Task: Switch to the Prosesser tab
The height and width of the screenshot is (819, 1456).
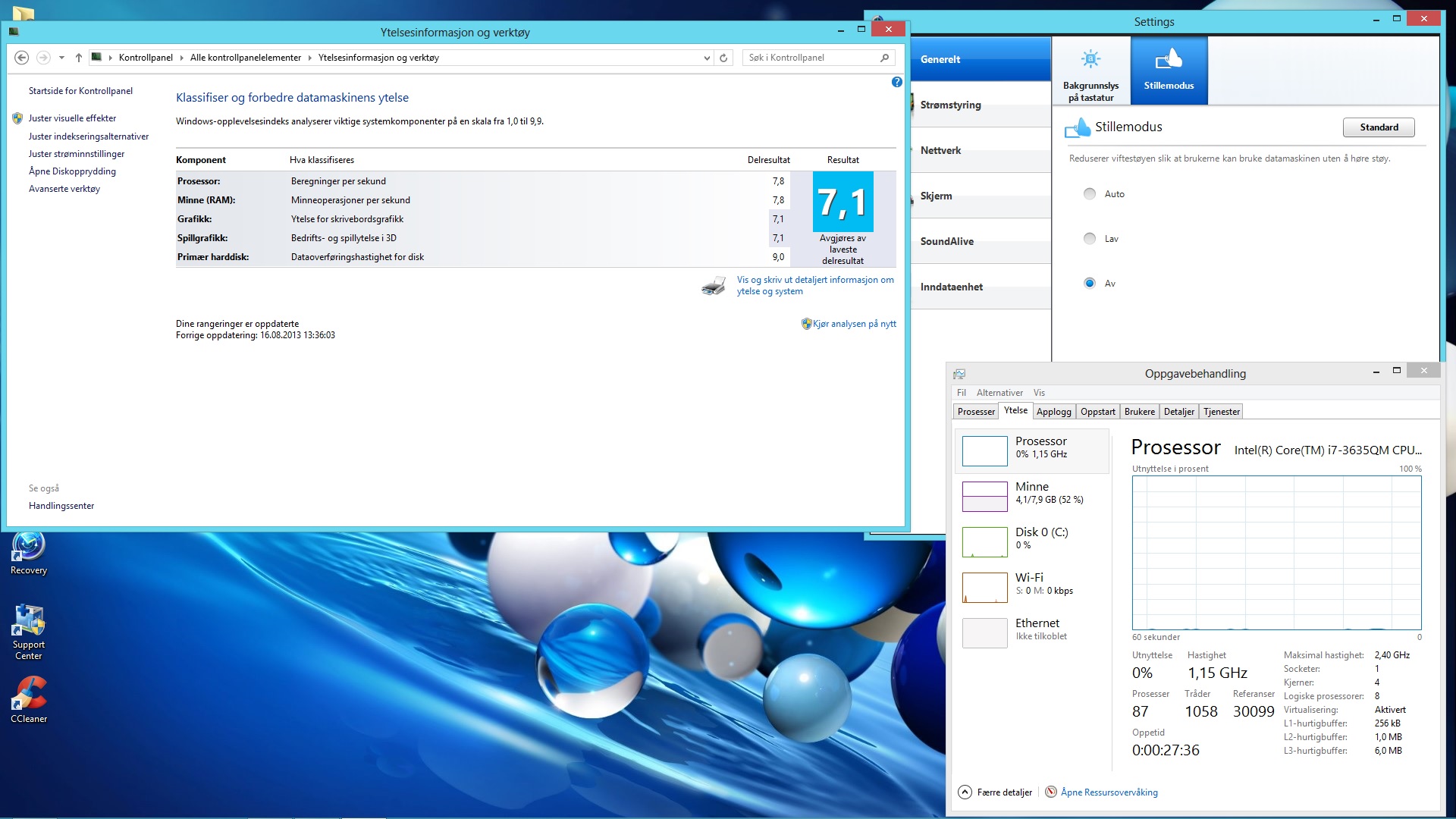Action: [976, 412]
